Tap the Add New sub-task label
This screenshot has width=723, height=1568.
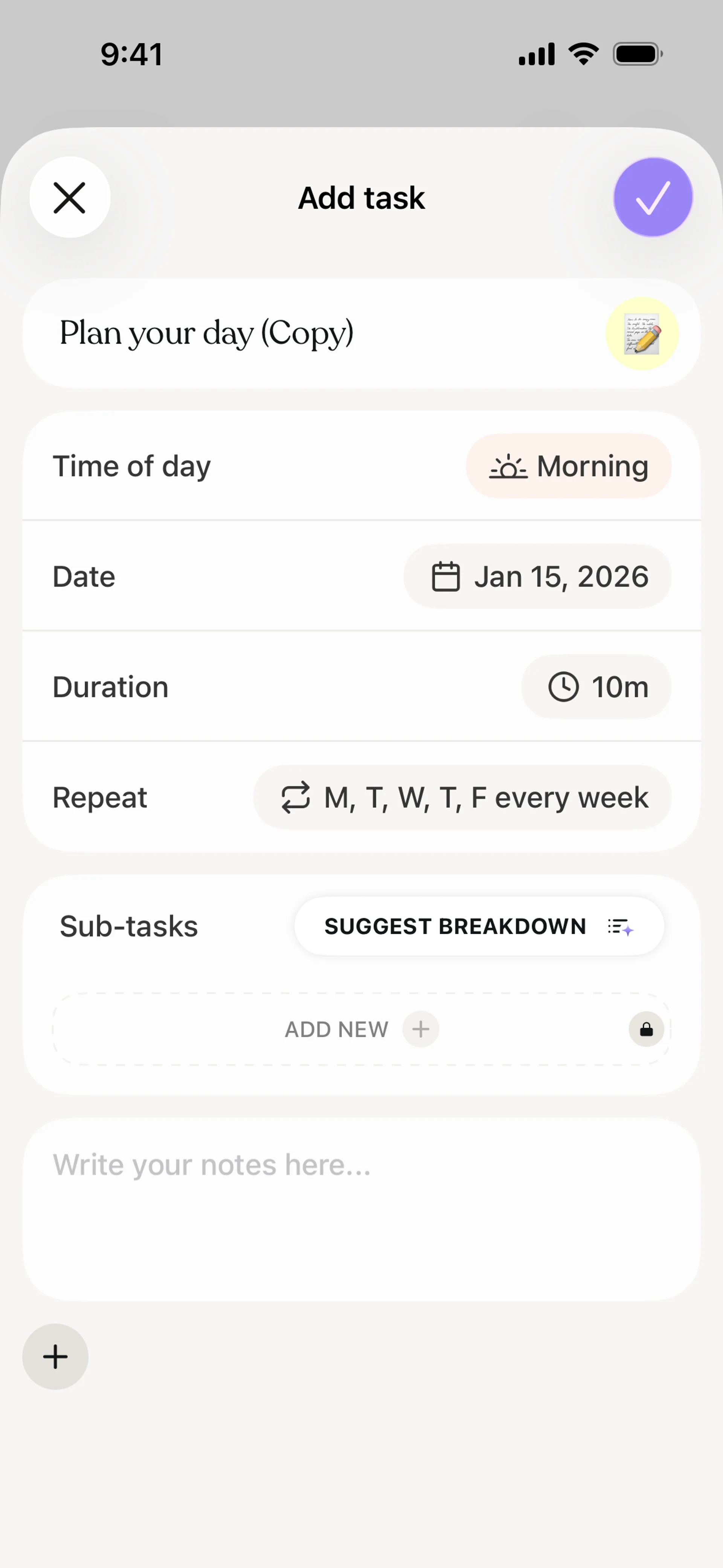pyautogui.click(x=337, y=1029)
